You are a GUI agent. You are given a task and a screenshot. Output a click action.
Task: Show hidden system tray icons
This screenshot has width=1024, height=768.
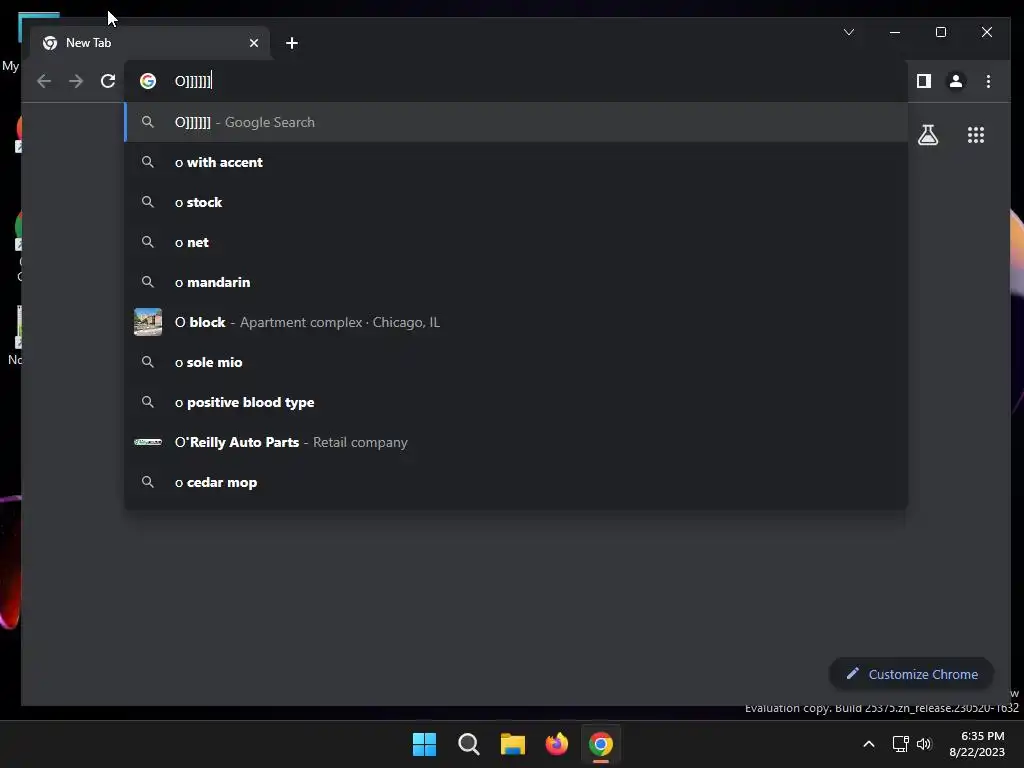click(869, 744)
